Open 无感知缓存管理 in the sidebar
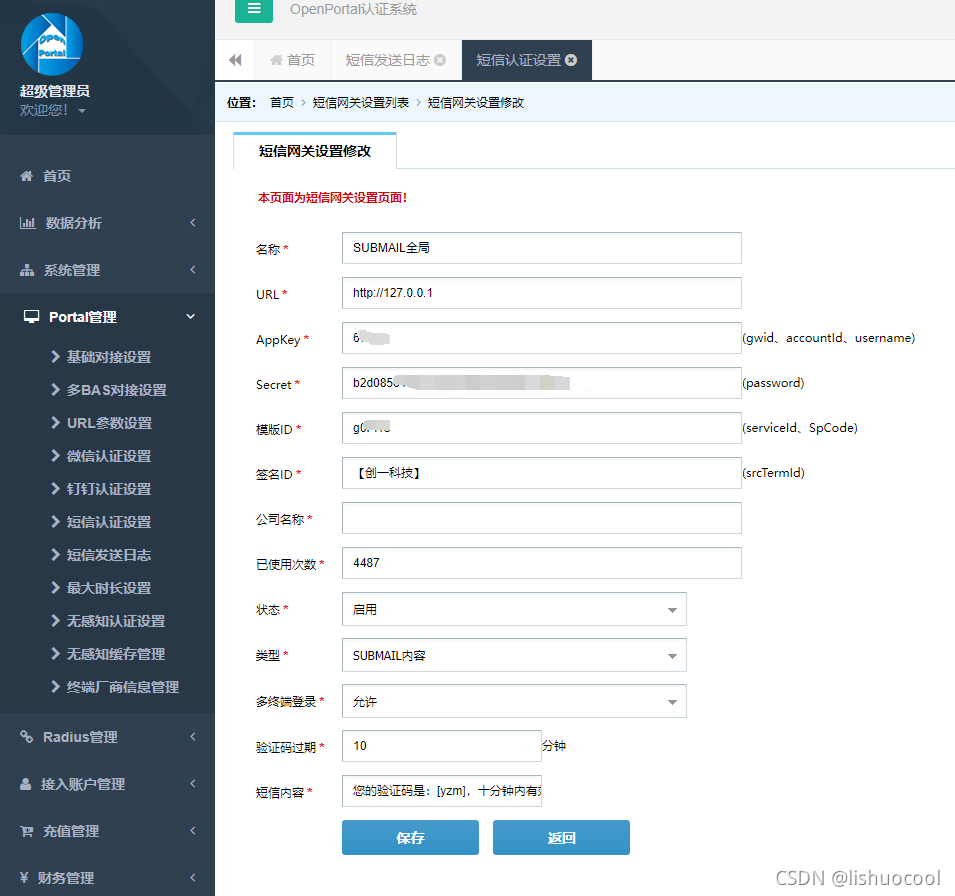Image resolution: width=955 pixels, height=896 pixels. 116,654
